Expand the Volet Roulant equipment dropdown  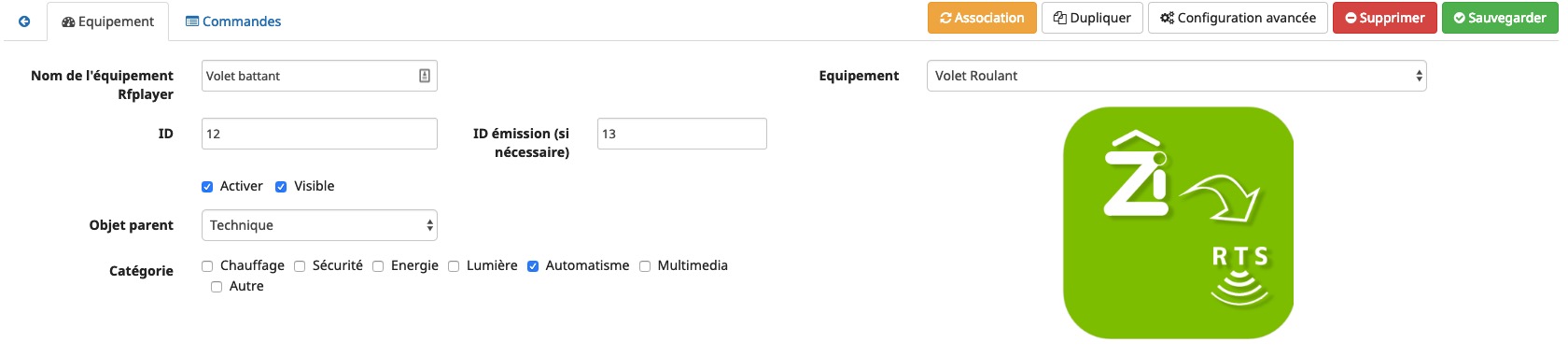pos(1176,76)
